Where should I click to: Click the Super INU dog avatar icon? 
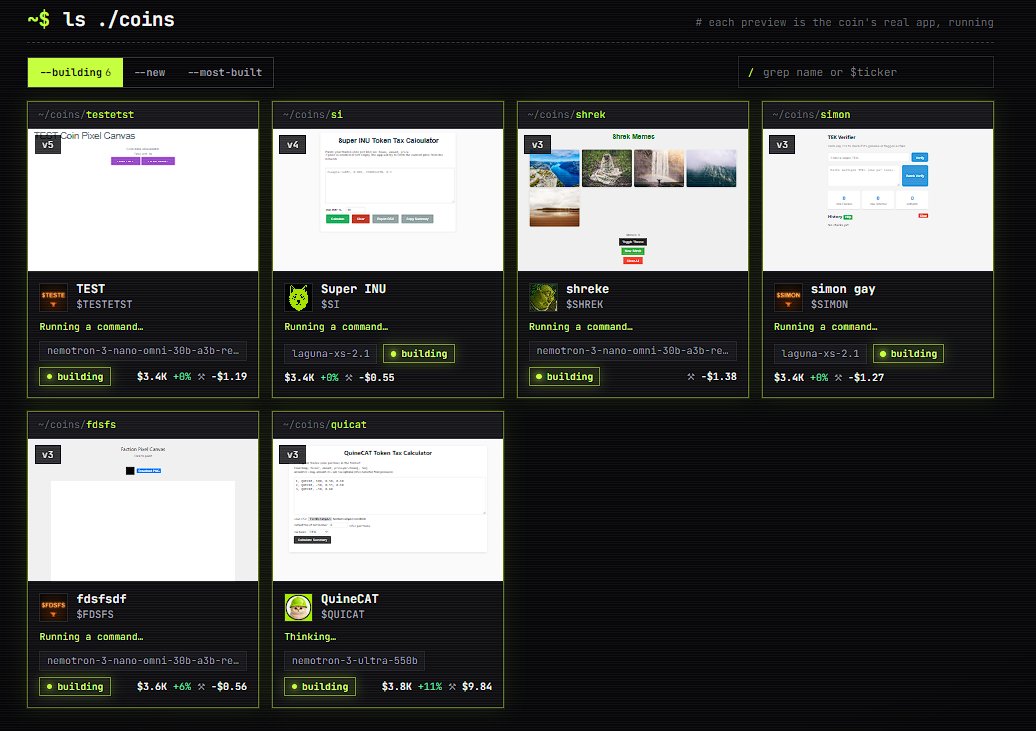pos(298,297)
